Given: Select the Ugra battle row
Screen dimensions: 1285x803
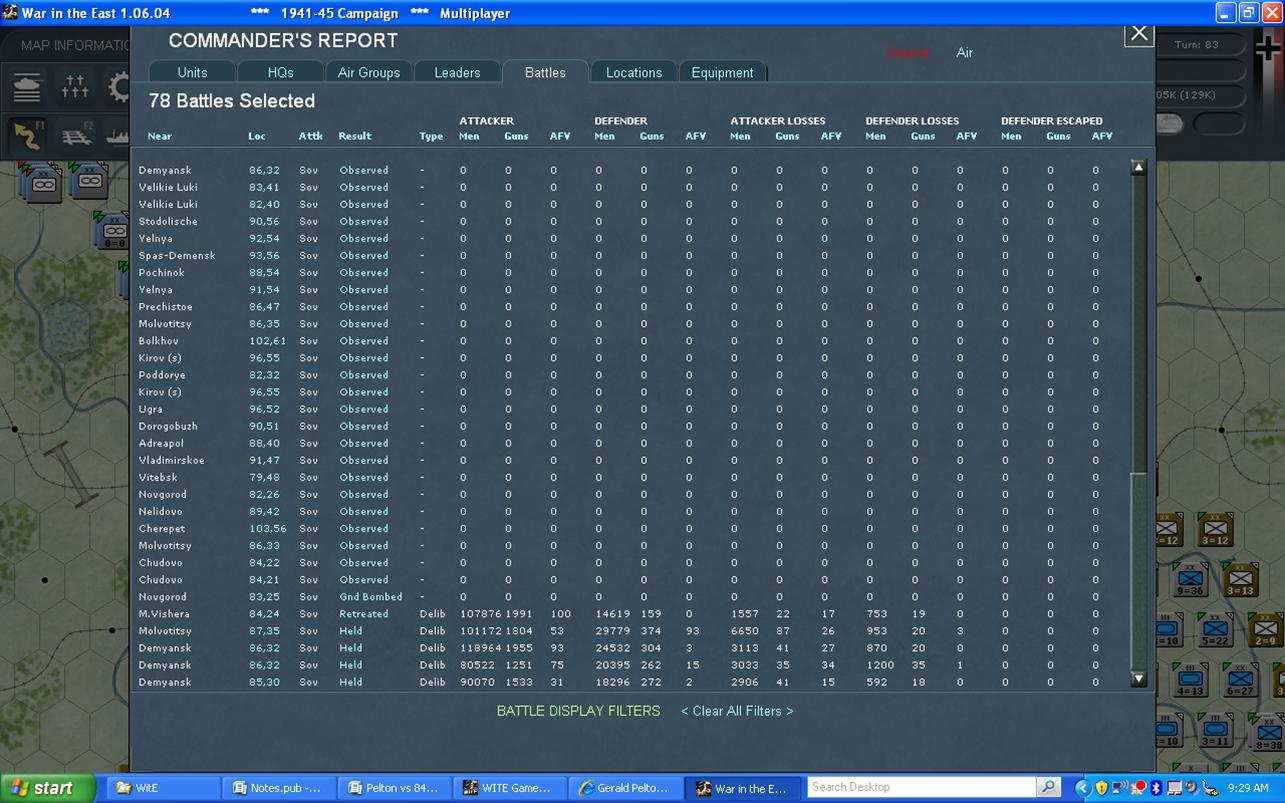Looking at the screenshot, I should [630, 409].
